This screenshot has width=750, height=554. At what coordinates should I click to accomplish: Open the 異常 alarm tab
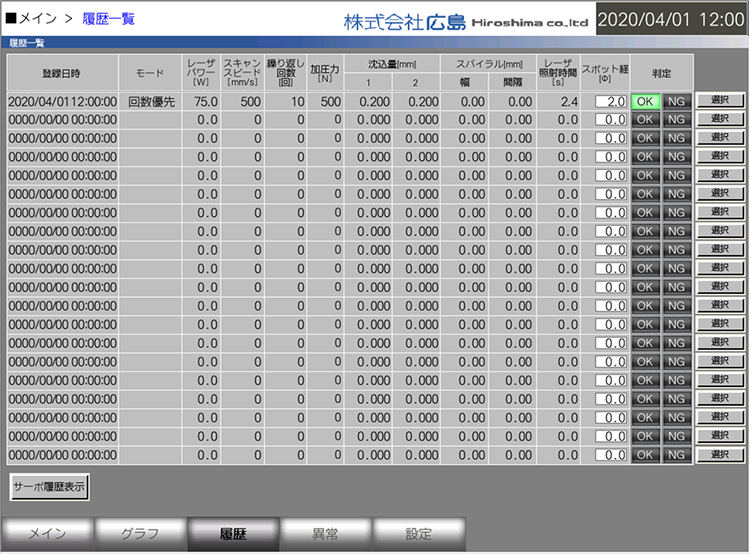(x=326, y=533)
